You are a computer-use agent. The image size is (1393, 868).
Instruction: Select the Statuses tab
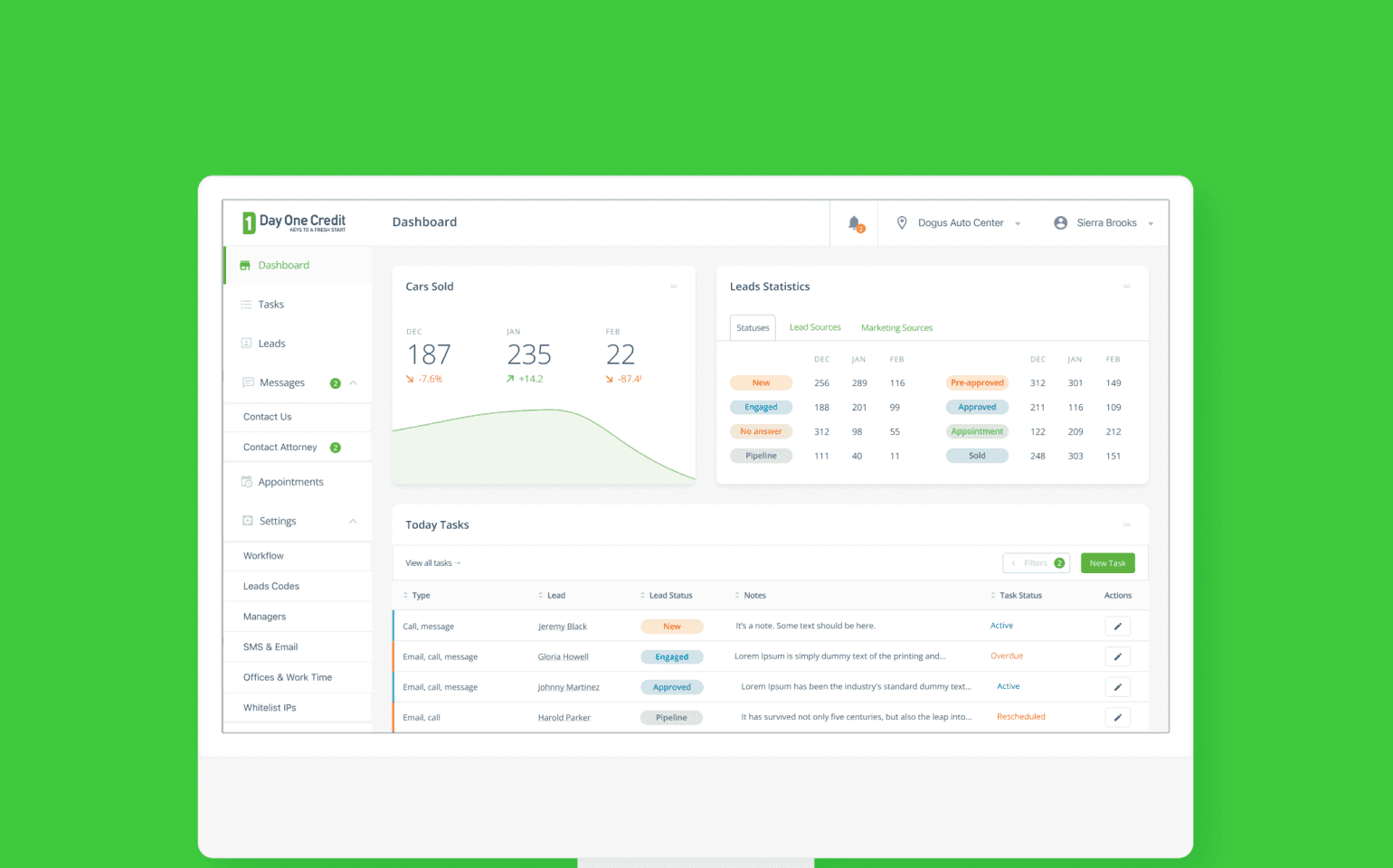coord(753,328)
